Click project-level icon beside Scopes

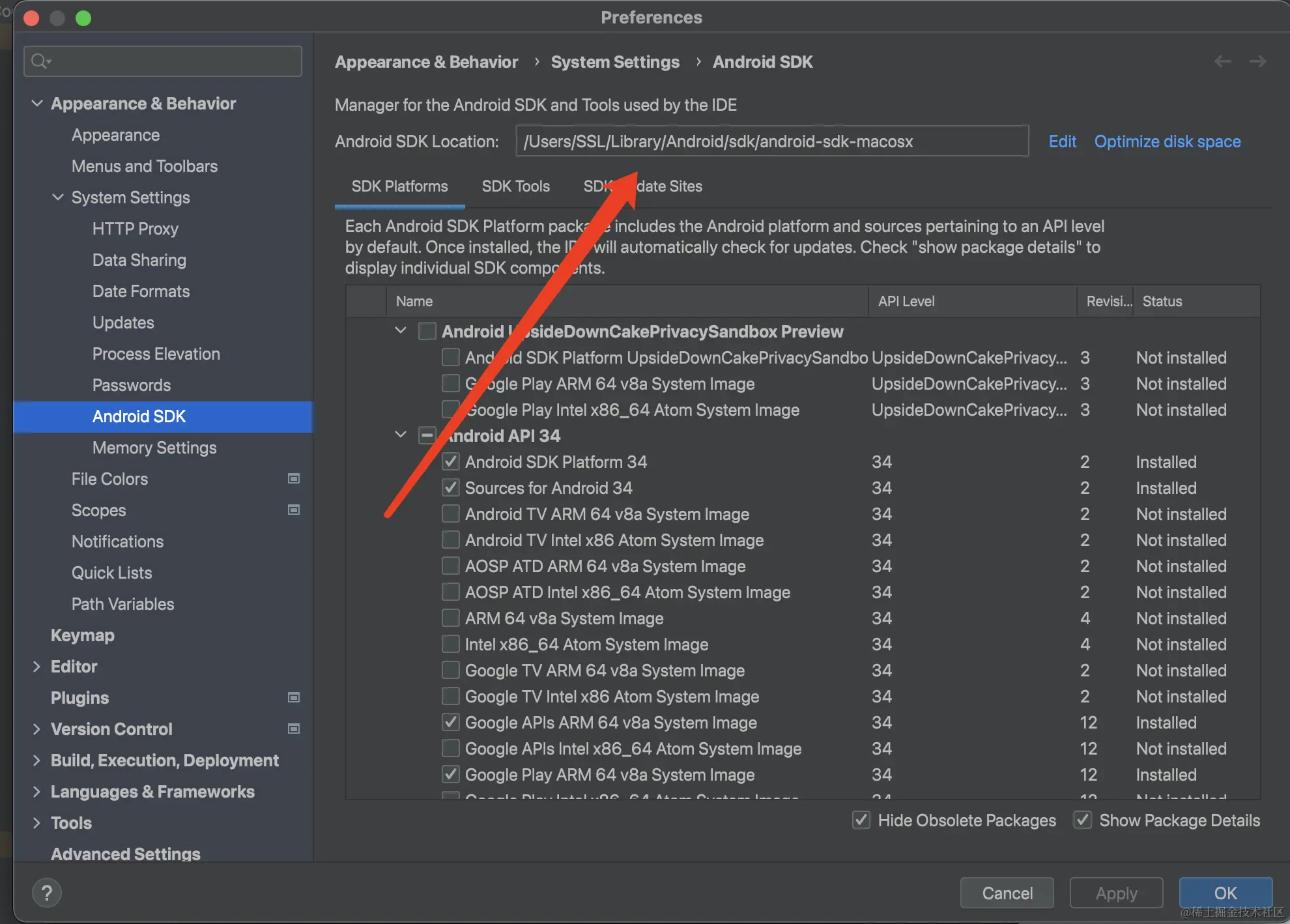(x=294, y=510)
